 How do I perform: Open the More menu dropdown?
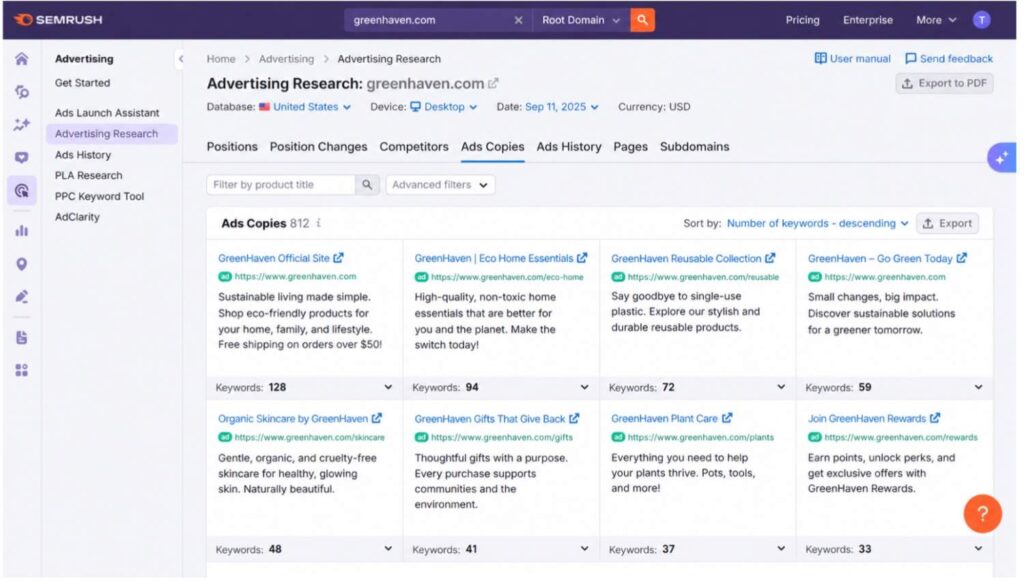point(936,20)
